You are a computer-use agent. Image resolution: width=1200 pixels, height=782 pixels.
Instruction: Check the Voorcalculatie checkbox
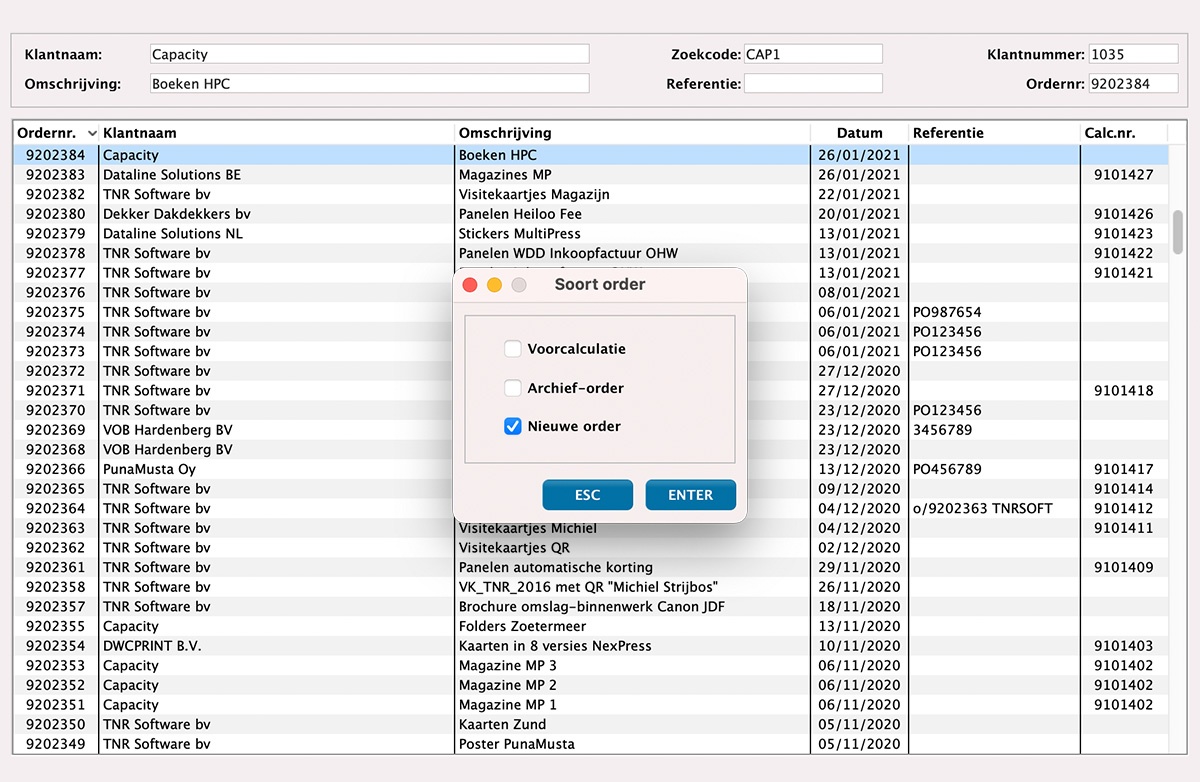click(x=513, y=349)
